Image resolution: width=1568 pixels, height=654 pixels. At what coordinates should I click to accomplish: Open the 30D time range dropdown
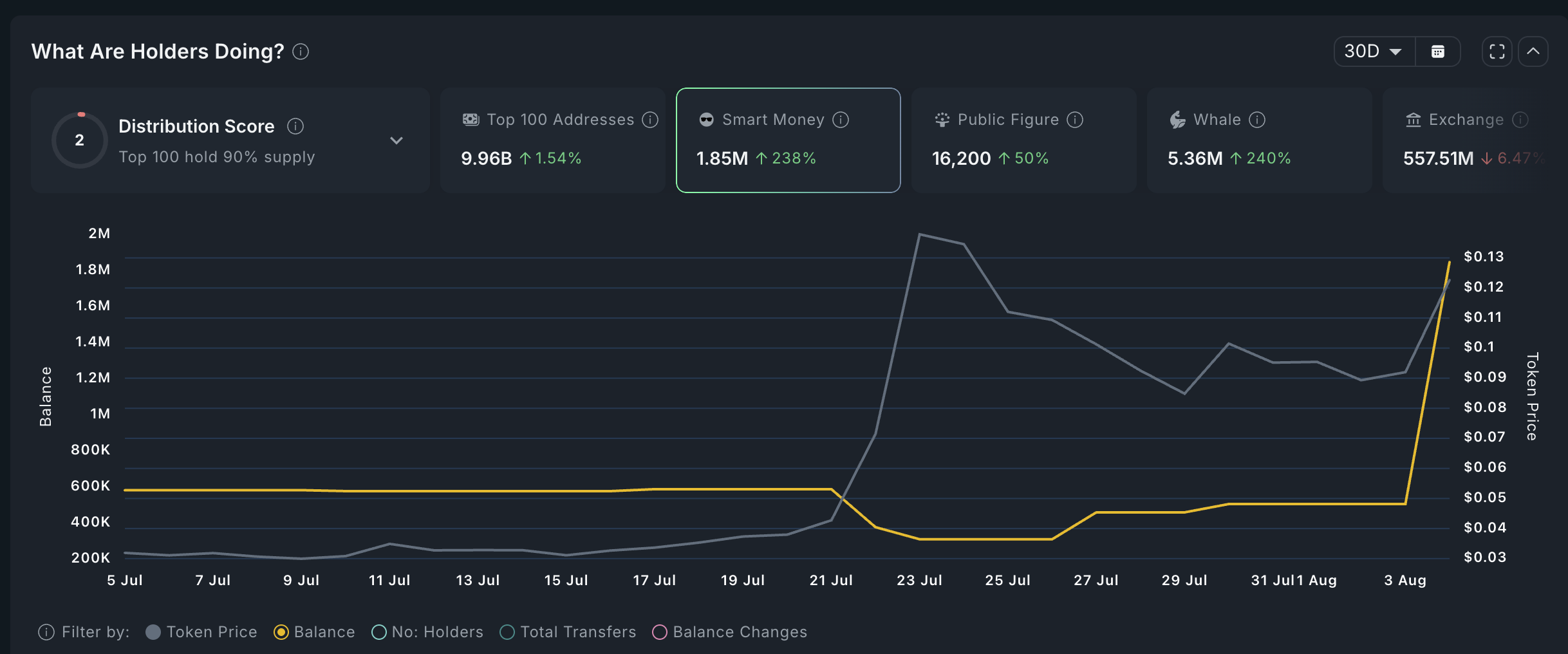pyautogui.click(x=1374, y=51)
